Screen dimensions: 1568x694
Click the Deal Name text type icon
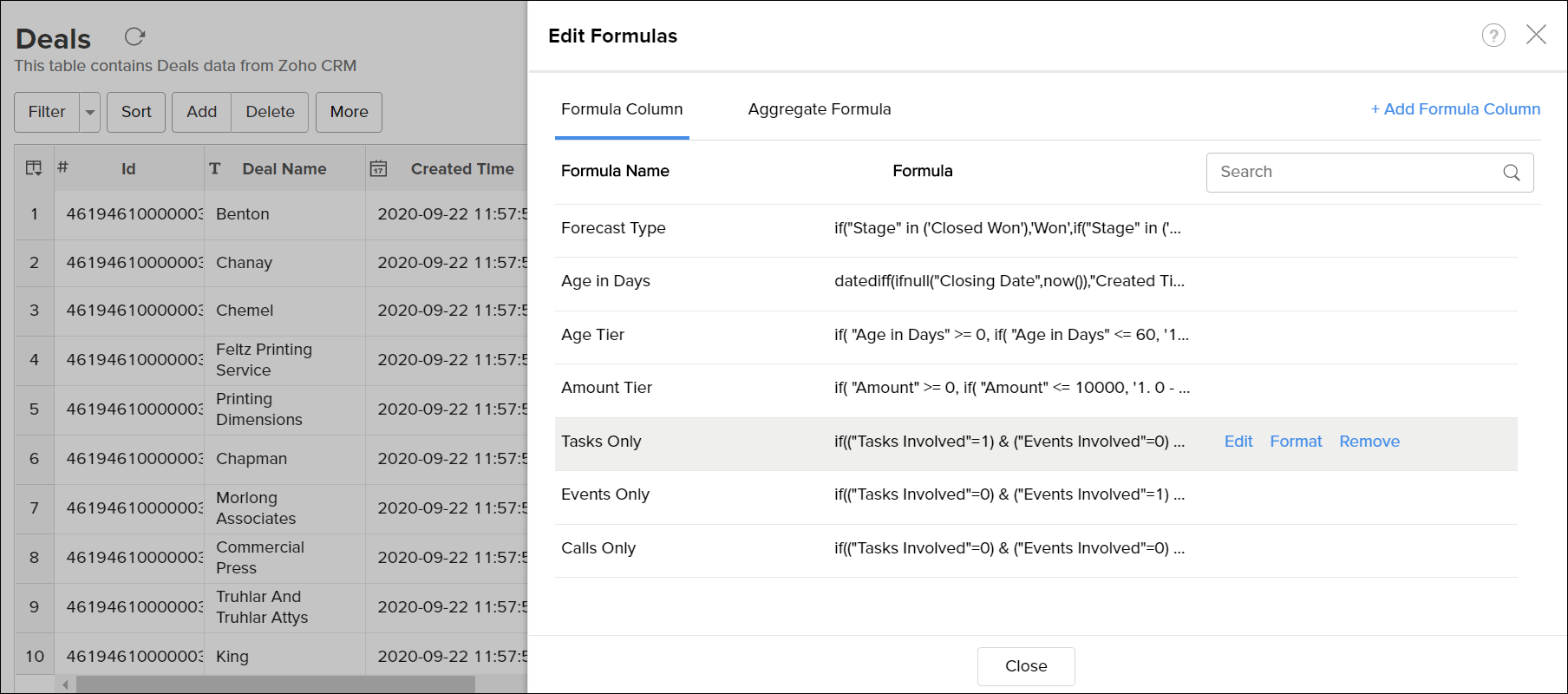tap(215, 169)
